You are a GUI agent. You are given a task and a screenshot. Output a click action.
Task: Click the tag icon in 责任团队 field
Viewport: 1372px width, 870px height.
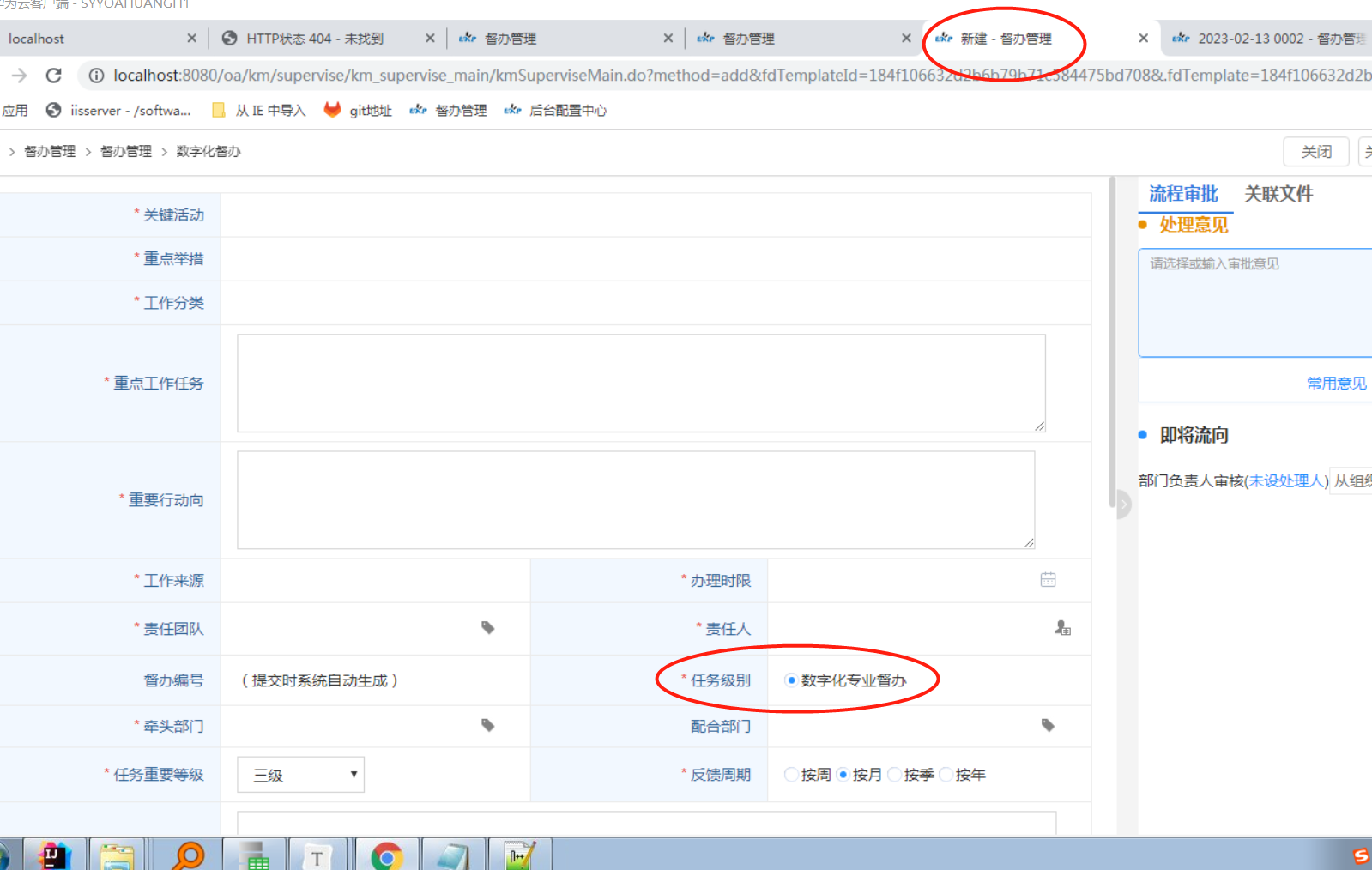[487, 628]
